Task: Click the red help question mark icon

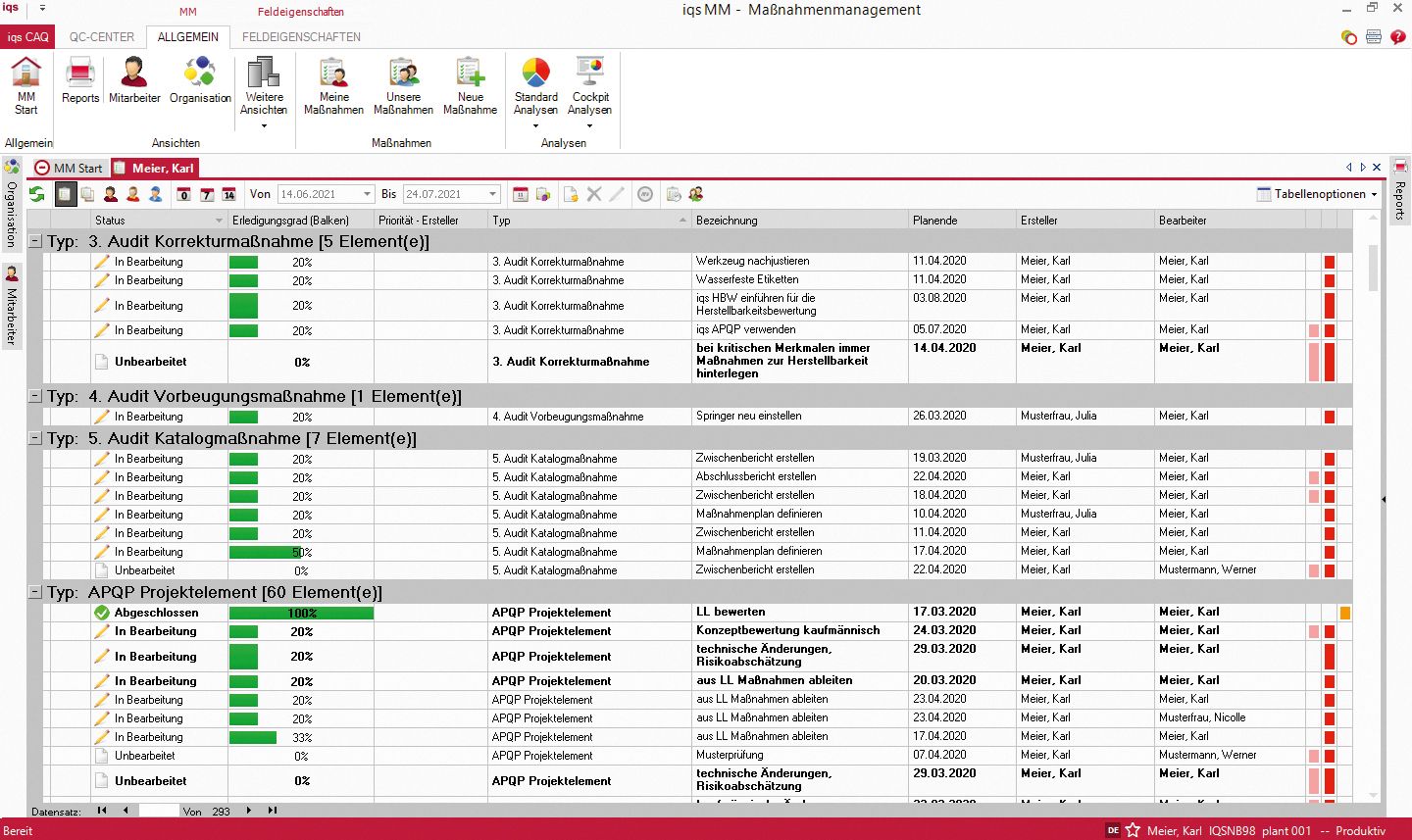Action: (1397, 37)
